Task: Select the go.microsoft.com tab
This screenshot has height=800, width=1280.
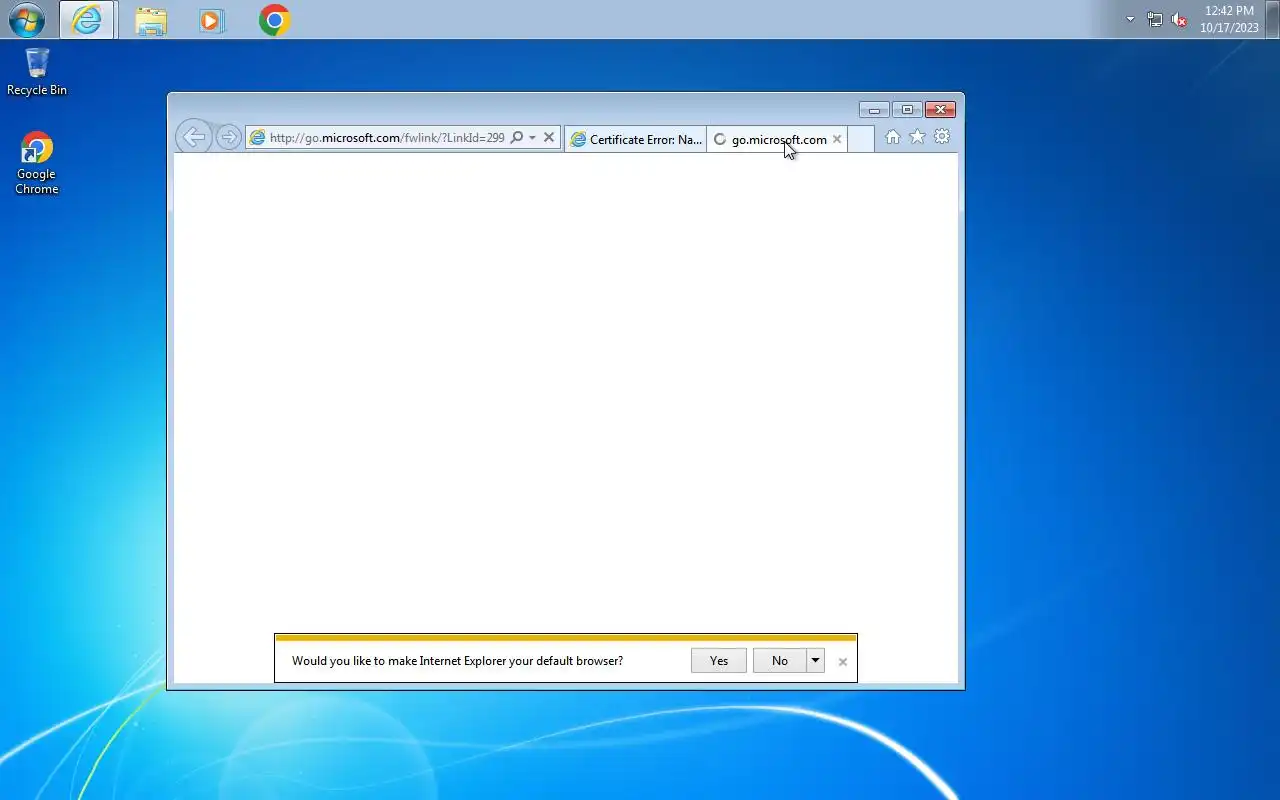Action: pyautogui.click(x=777, y=139)
